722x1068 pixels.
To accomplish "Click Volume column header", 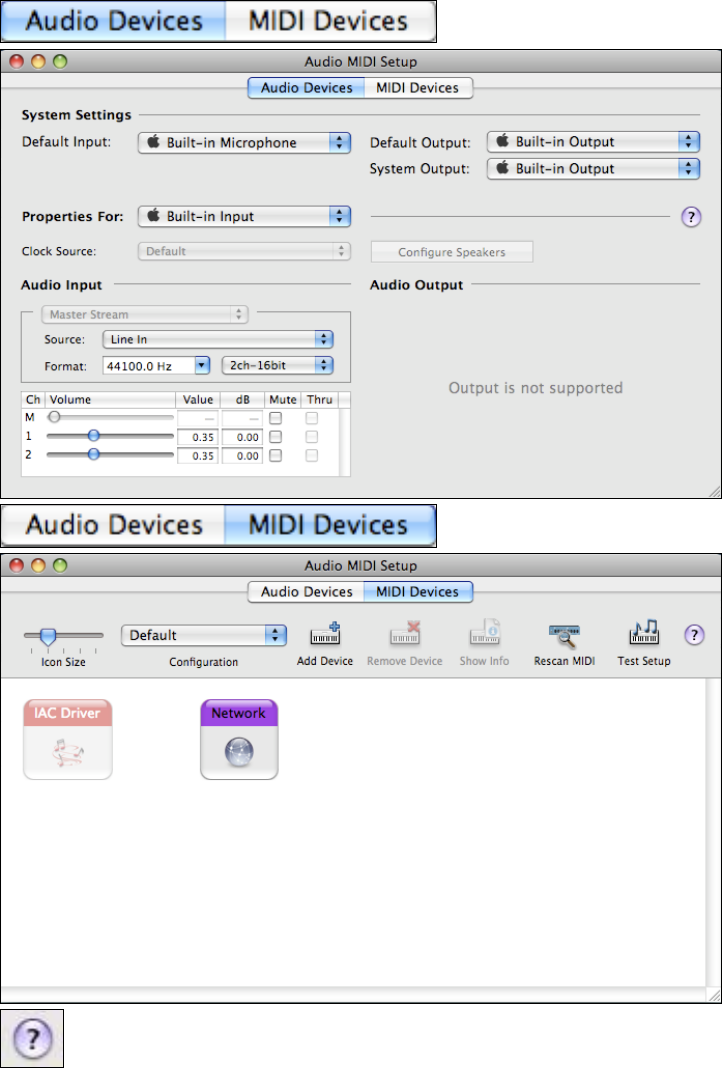I will [x=110, y=400].
